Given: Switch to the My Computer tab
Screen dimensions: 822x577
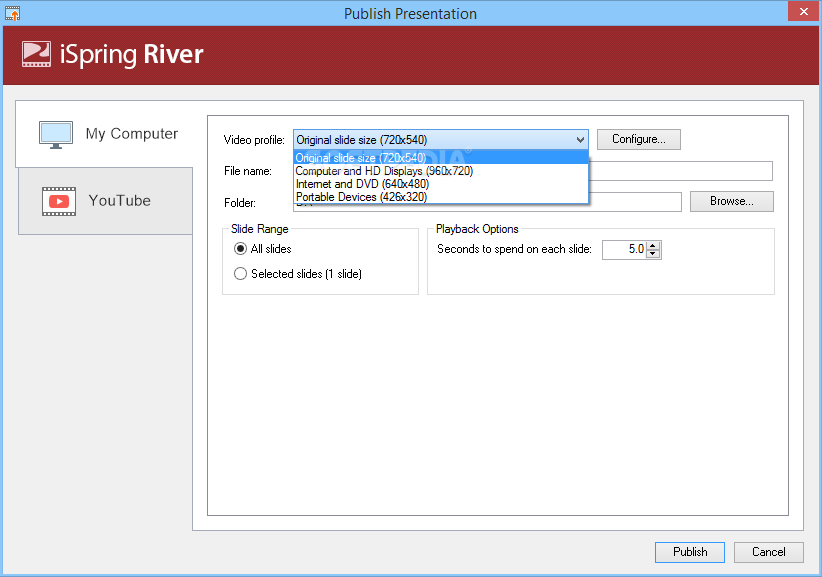Looking at the screenshot, I should click(x=104, y=134).
